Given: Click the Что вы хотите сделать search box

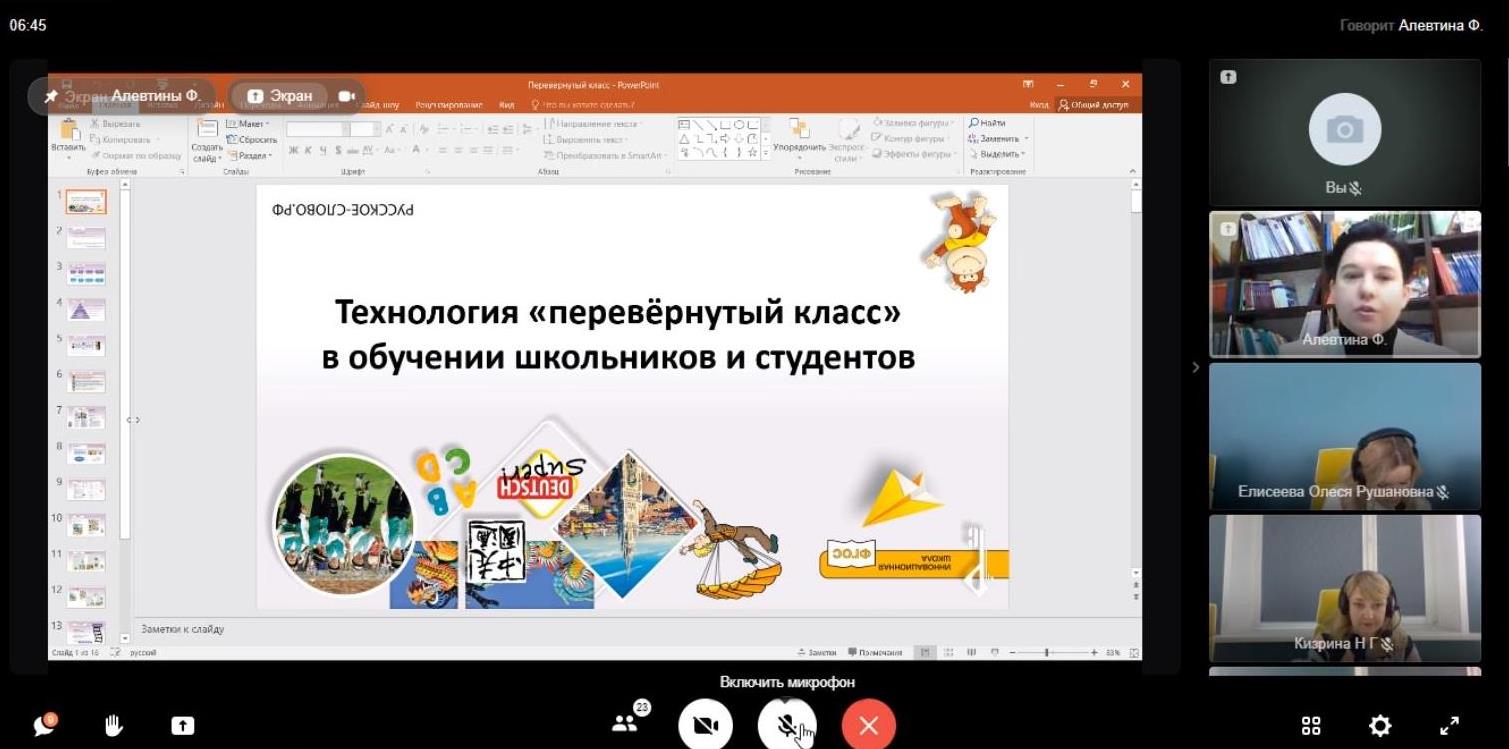Looking at the screenshot, I should [x=584, y=105].
